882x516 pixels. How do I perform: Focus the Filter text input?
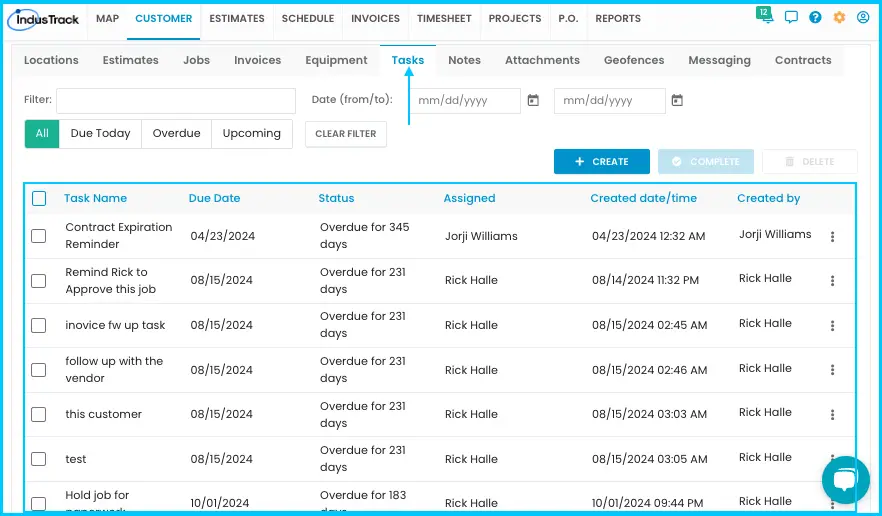pyautogui.click(x=176, y=101)
